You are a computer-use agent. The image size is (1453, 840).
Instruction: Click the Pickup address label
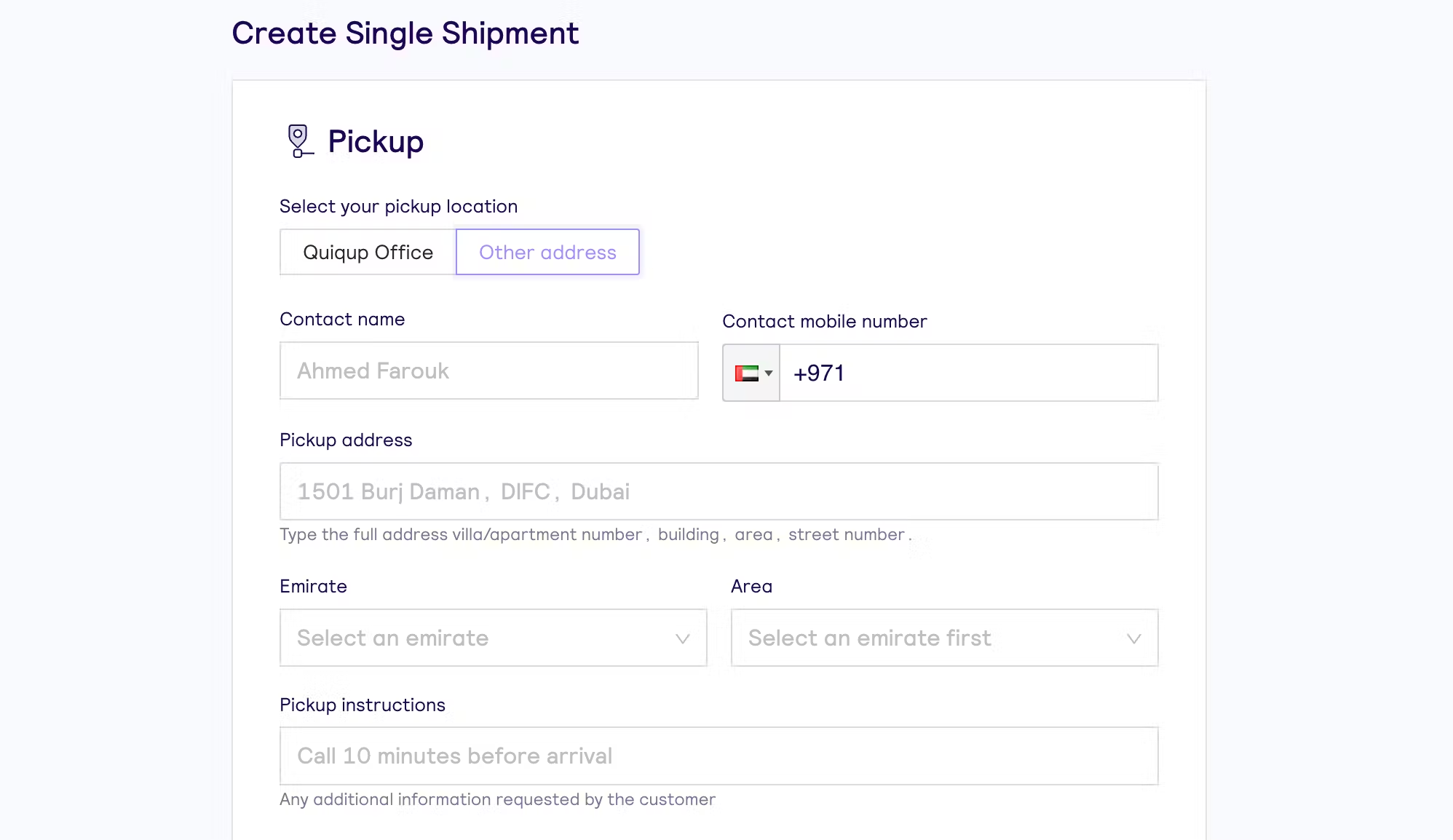pos(346,440)
